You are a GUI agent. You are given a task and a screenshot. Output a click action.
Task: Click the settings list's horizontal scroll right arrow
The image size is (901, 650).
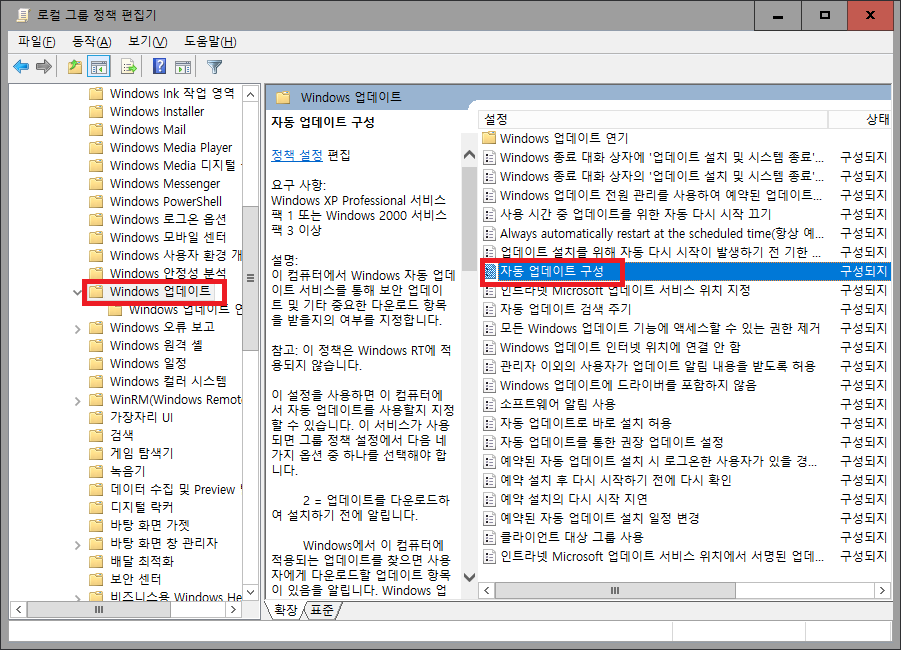883,591
